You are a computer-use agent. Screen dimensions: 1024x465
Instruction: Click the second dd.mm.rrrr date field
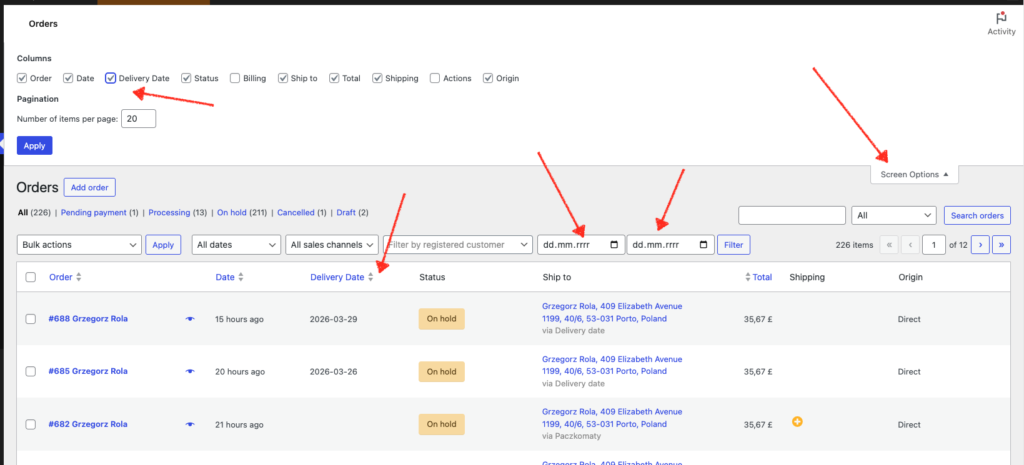click(x=670, y=245)
